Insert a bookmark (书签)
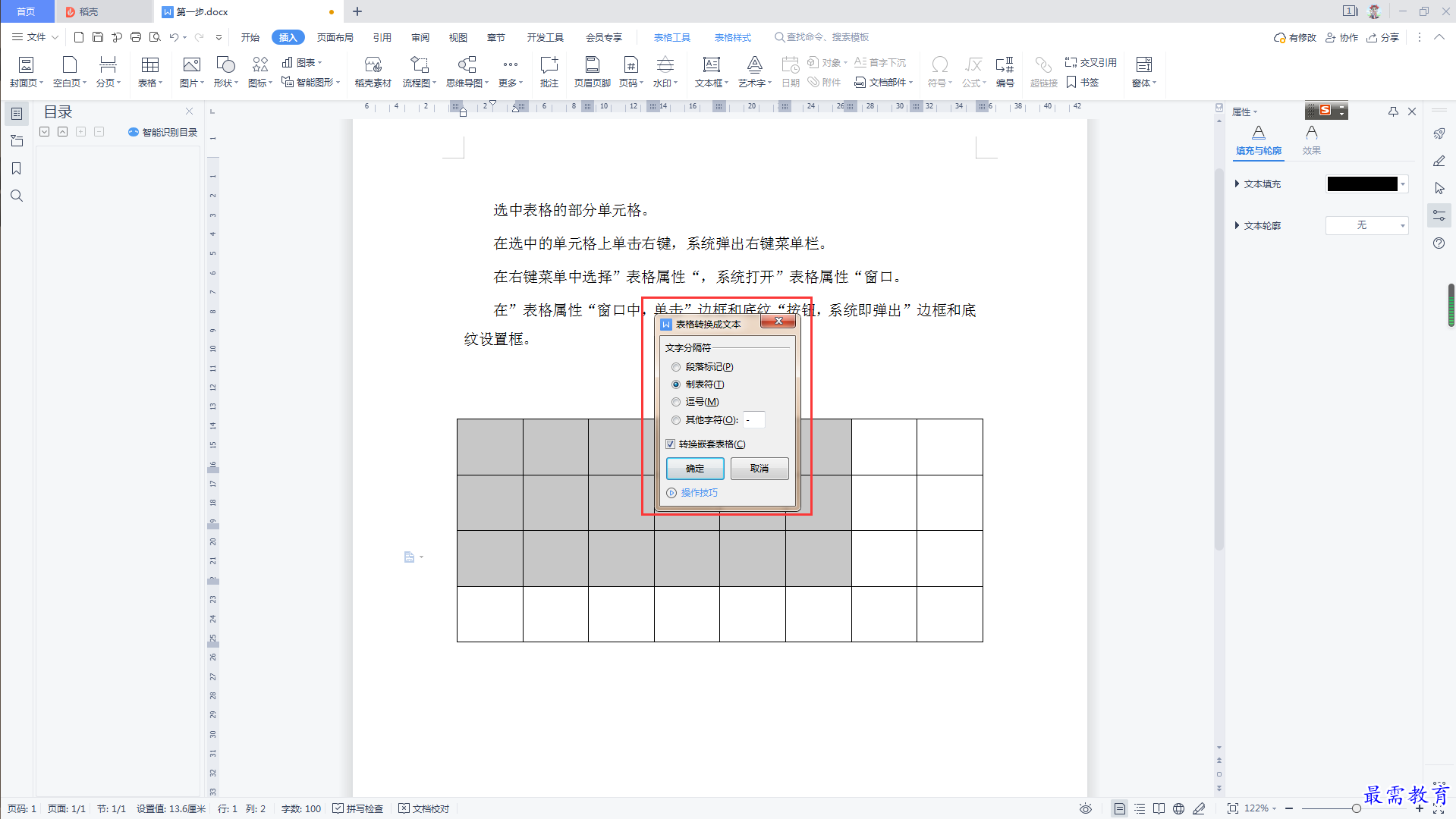 (1083, 82)
